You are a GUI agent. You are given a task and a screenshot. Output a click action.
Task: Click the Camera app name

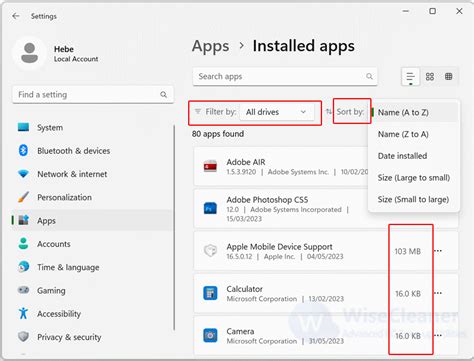(240, 331)
